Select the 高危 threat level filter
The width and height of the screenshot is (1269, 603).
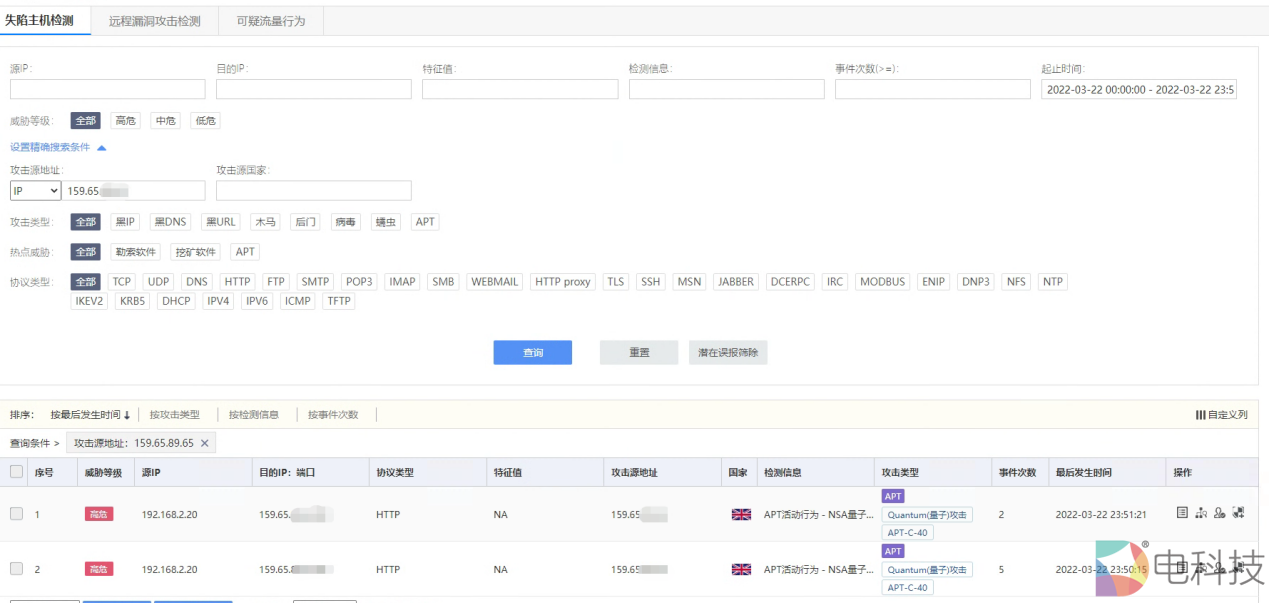[x=125, y=121]
